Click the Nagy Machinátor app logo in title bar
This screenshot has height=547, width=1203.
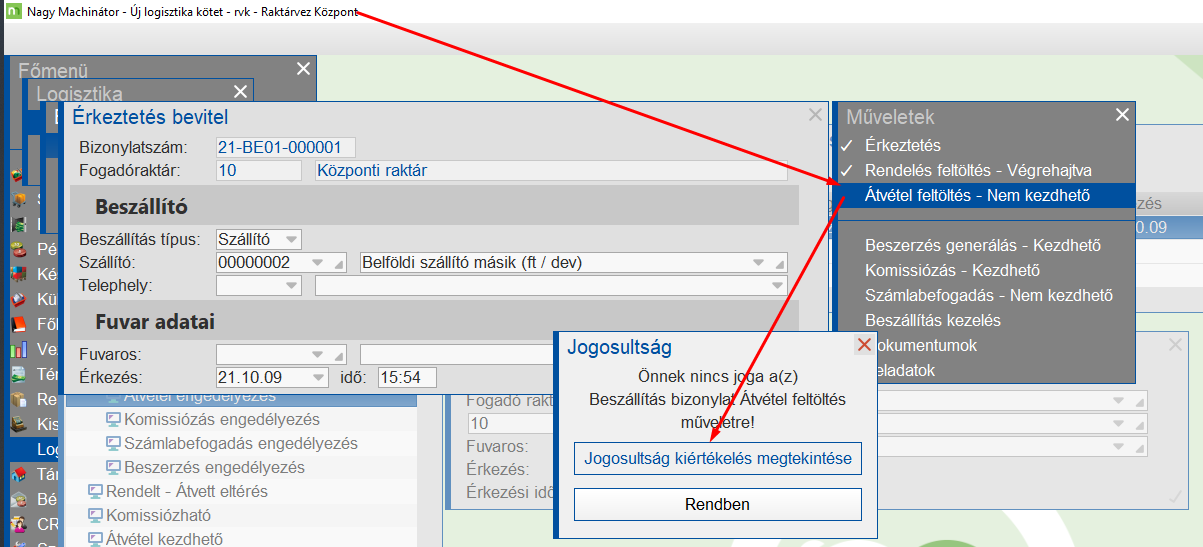[13, 10]
